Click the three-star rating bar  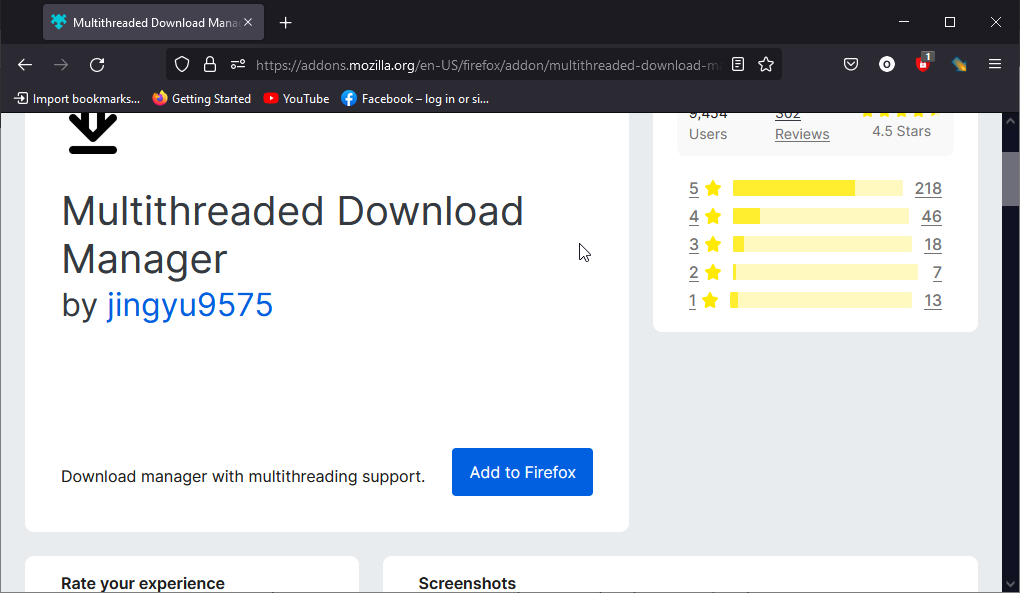coord(822,244)
